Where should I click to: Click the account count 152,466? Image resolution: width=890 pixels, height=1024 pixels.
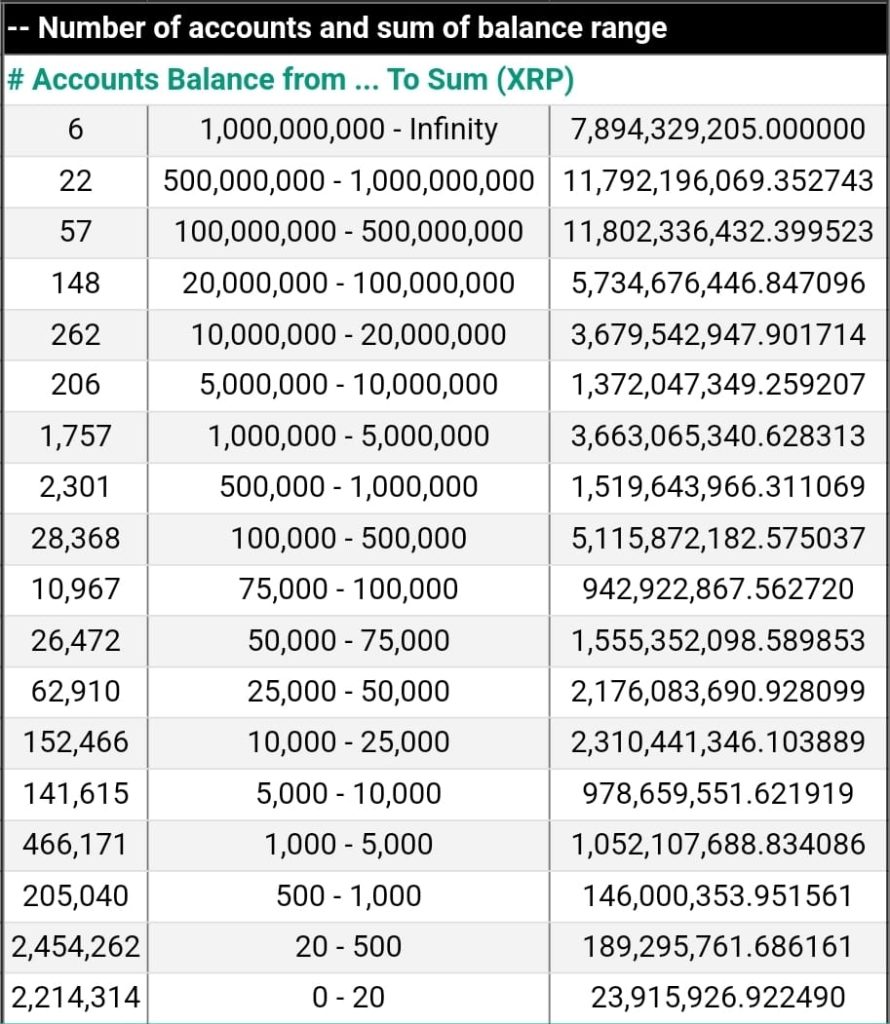pyautogui.click(x=75, y=742)
